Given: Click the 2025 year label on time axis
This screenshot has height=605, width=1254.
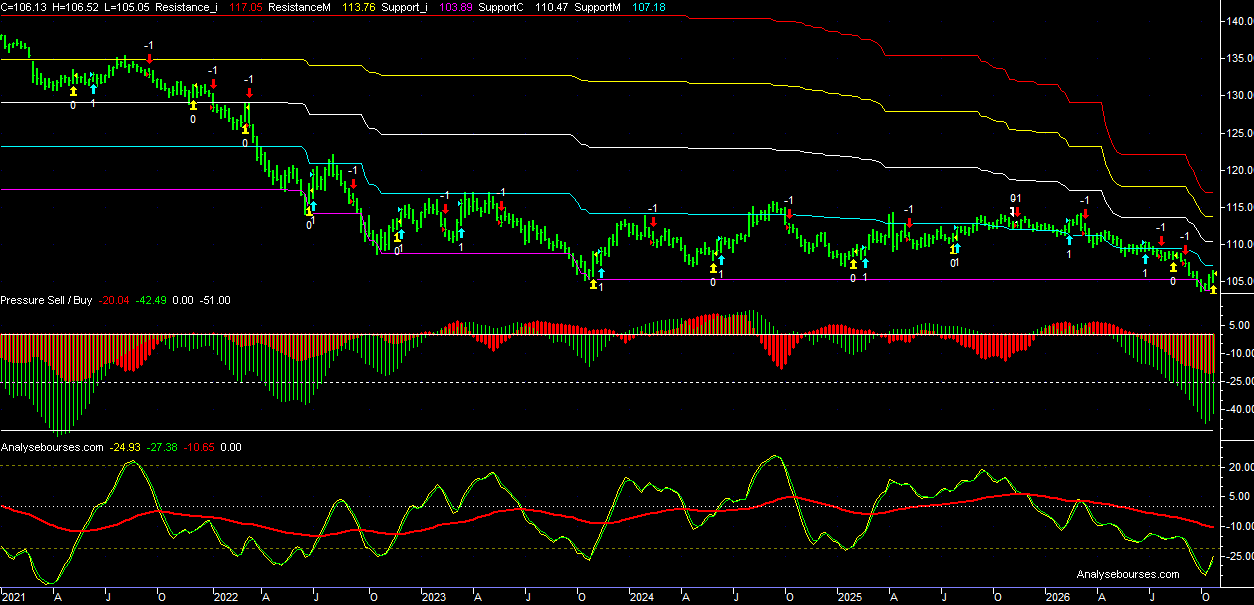Looking at the screenshot, I should tap(849, 597).
